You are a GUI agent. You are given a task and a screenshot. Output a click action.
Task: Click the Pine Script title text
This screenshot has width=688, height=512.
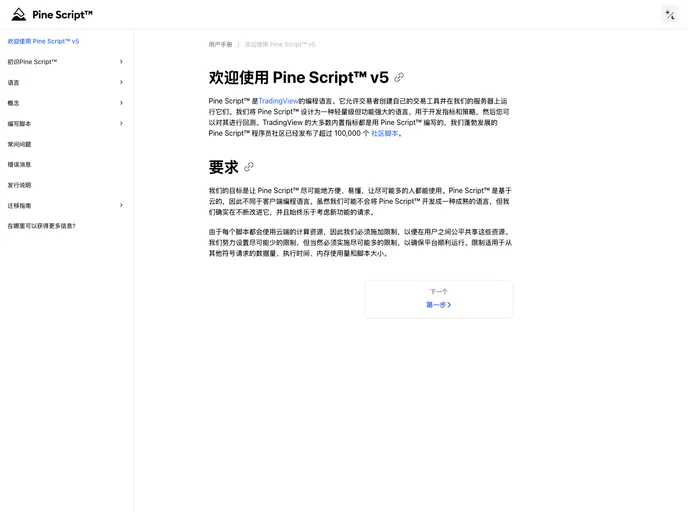[62, 14]
